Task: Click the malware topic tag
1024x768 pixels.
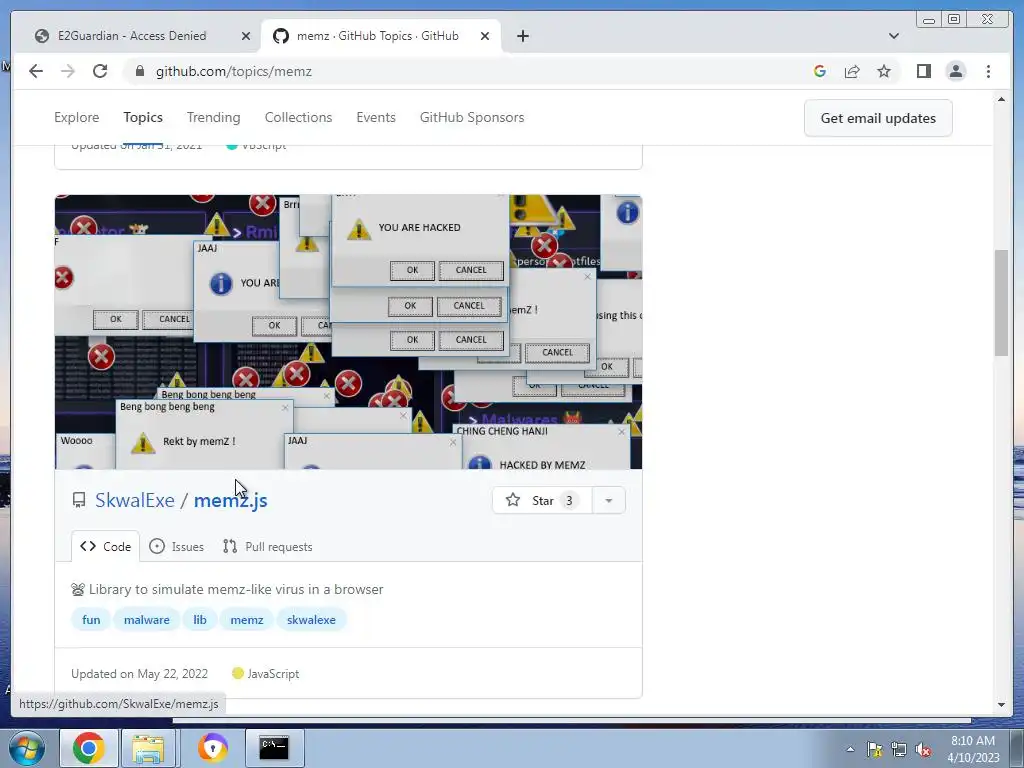Action: click(147, 620)
